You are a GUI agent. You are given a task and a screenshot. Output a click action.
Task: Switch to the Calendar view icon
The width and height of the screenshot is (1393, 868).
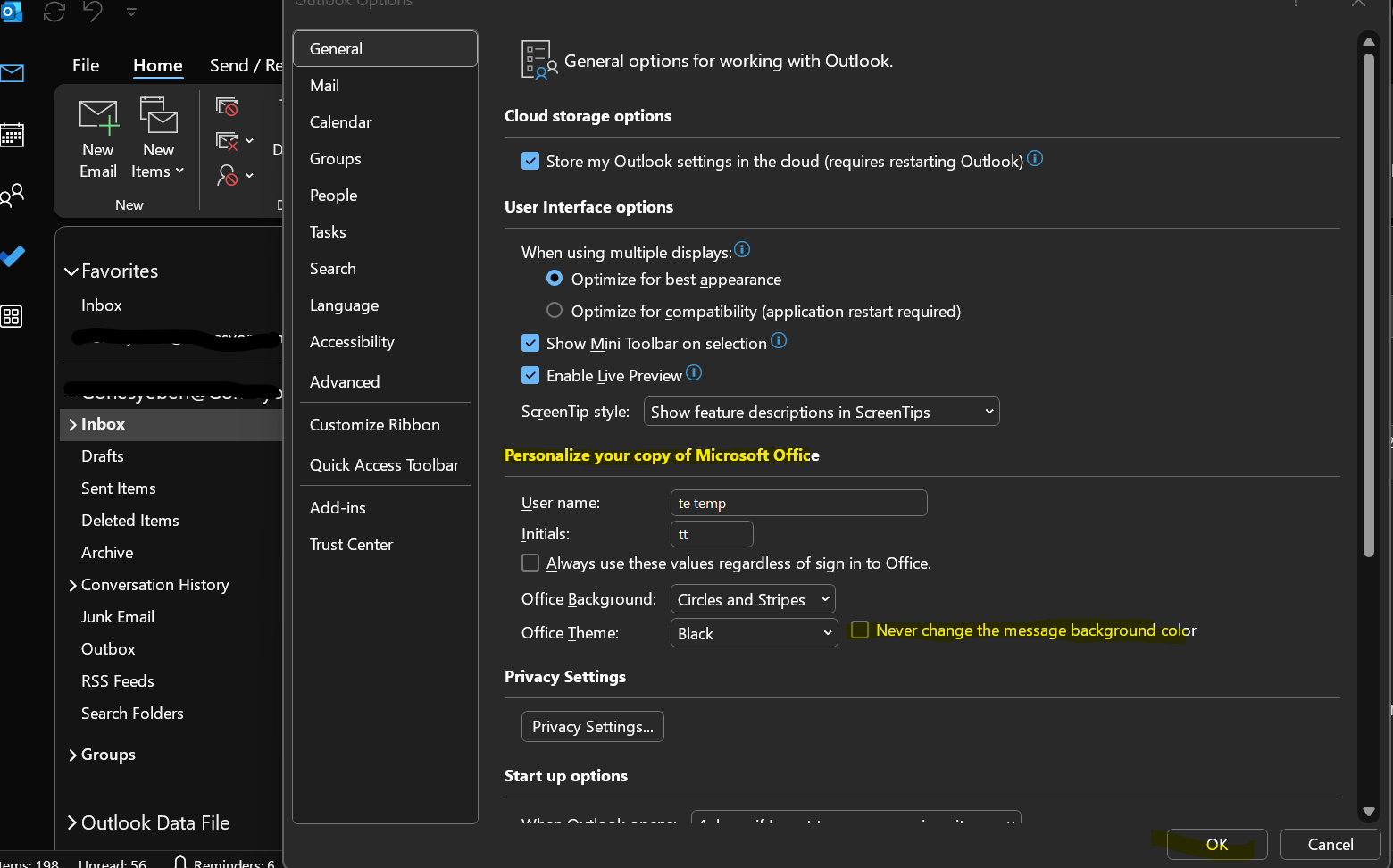coord(13,135)
